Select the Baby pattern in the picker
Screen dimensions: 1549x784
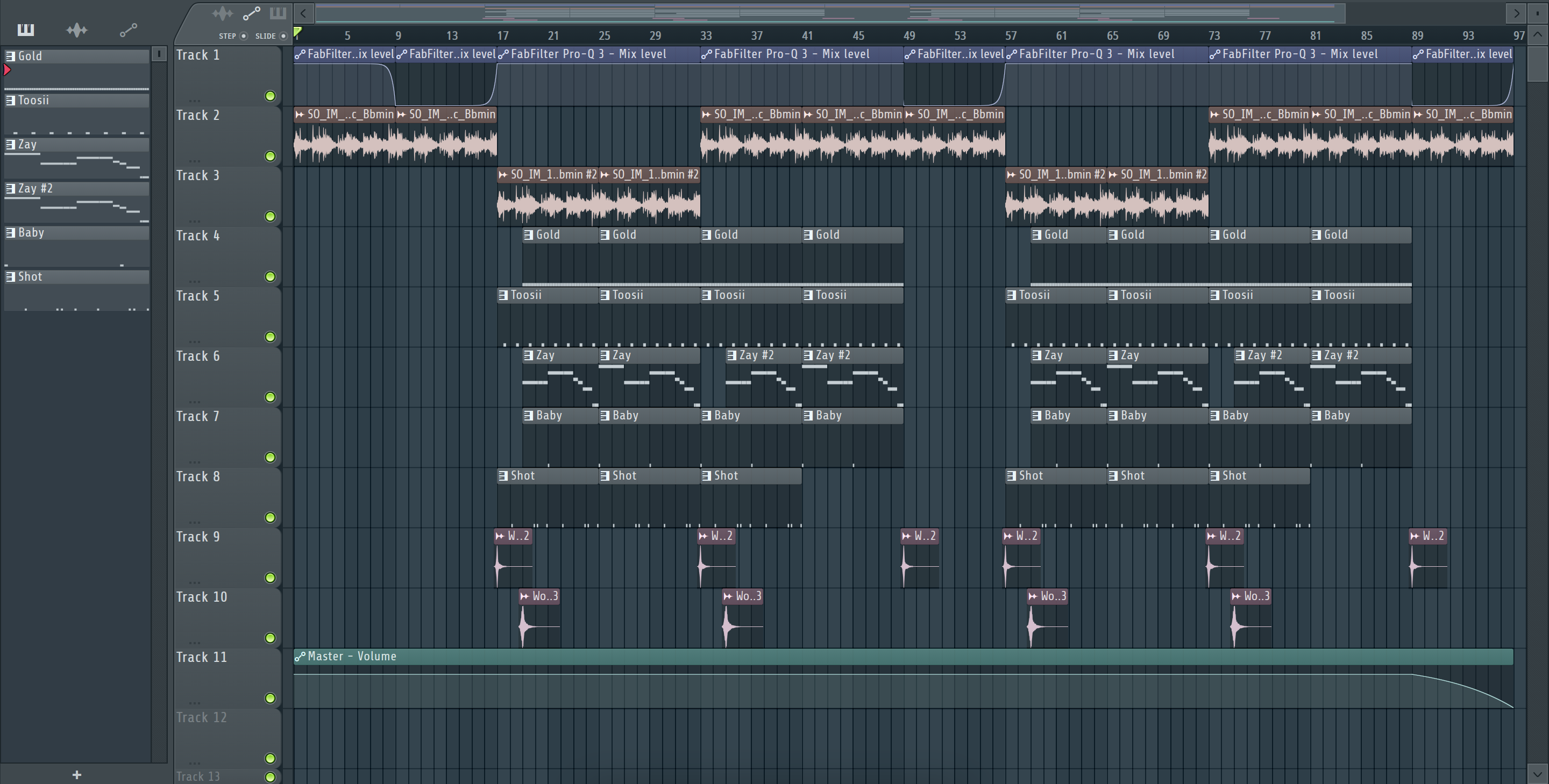click(x=76, y=233)
